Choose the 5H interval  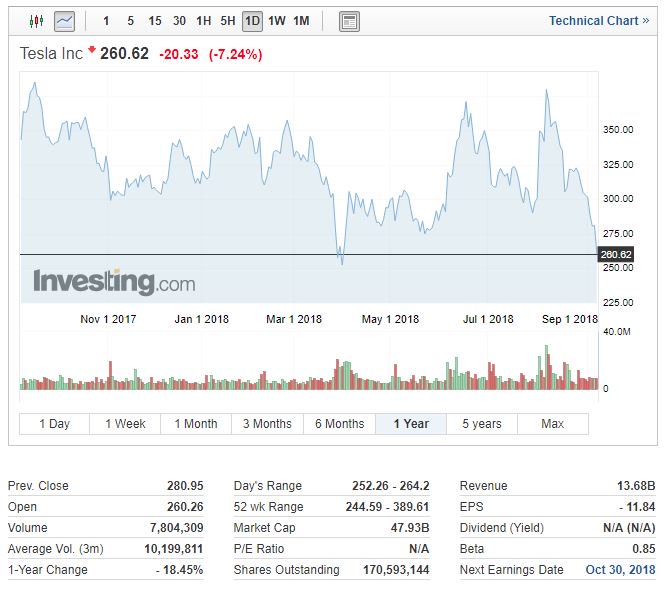point(228,21)
